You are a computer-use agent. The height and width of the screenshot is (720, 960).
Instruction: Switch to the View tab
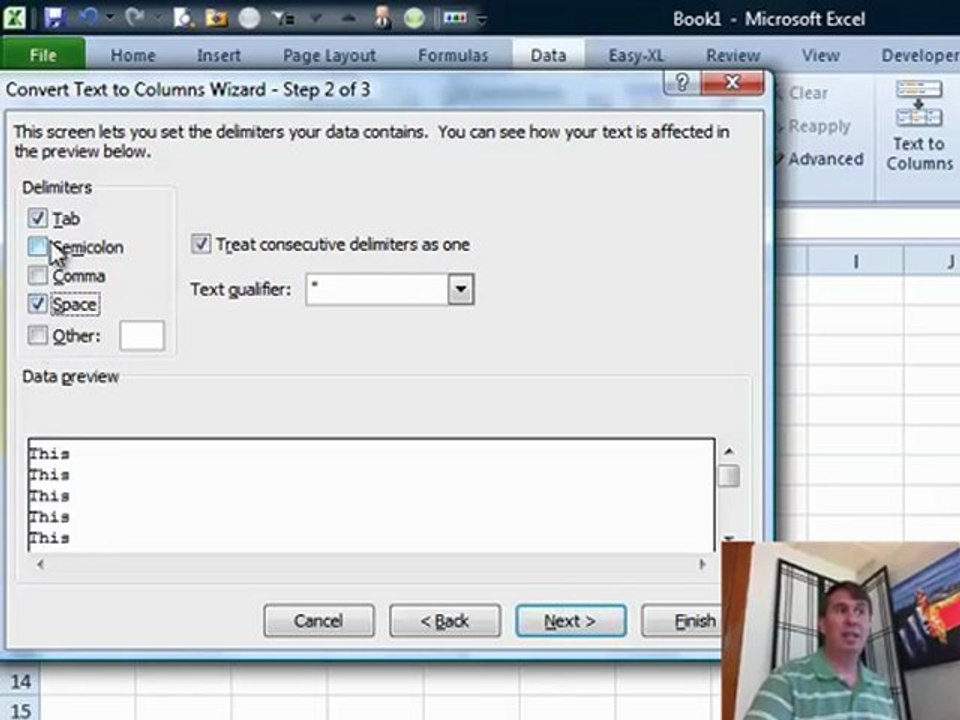coord(820,55)
